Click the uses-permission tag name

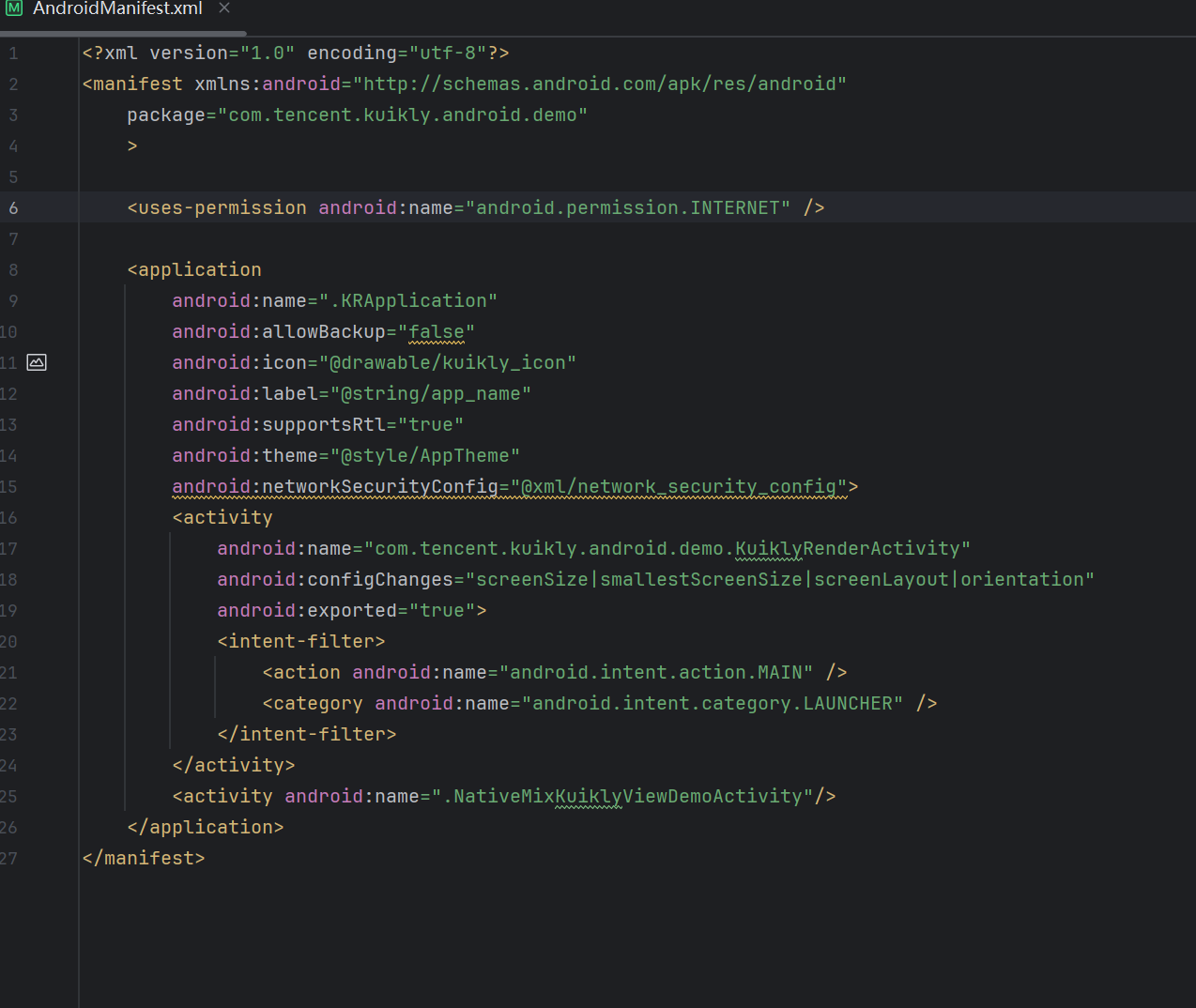[x=222, y=208]
